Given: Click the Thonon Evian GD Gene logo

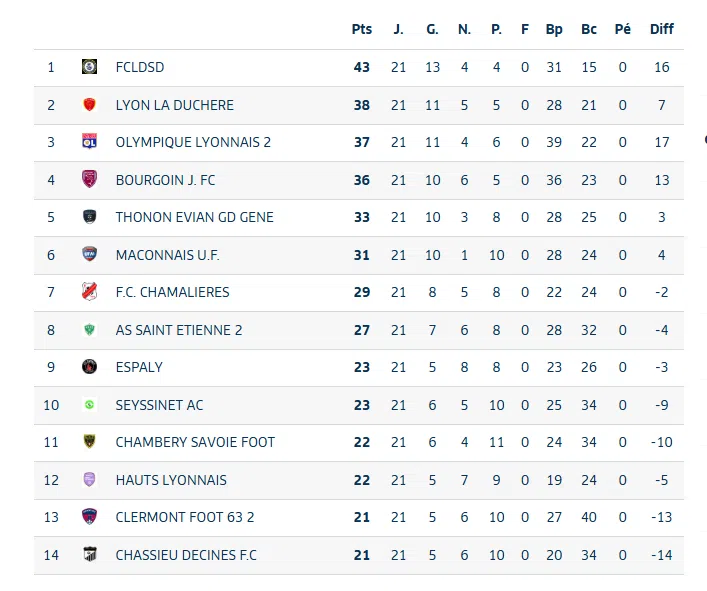Looking at the screenshot, I should point(89,217).
